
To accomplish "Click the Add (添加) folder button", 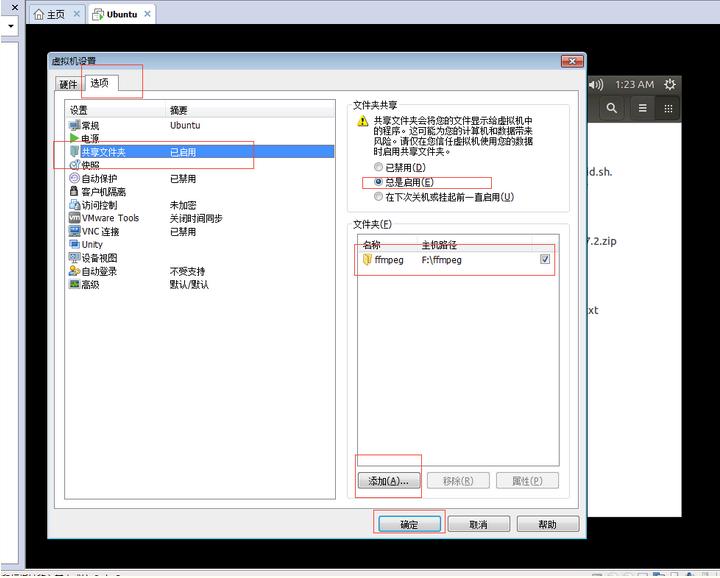I will [388, 481].
